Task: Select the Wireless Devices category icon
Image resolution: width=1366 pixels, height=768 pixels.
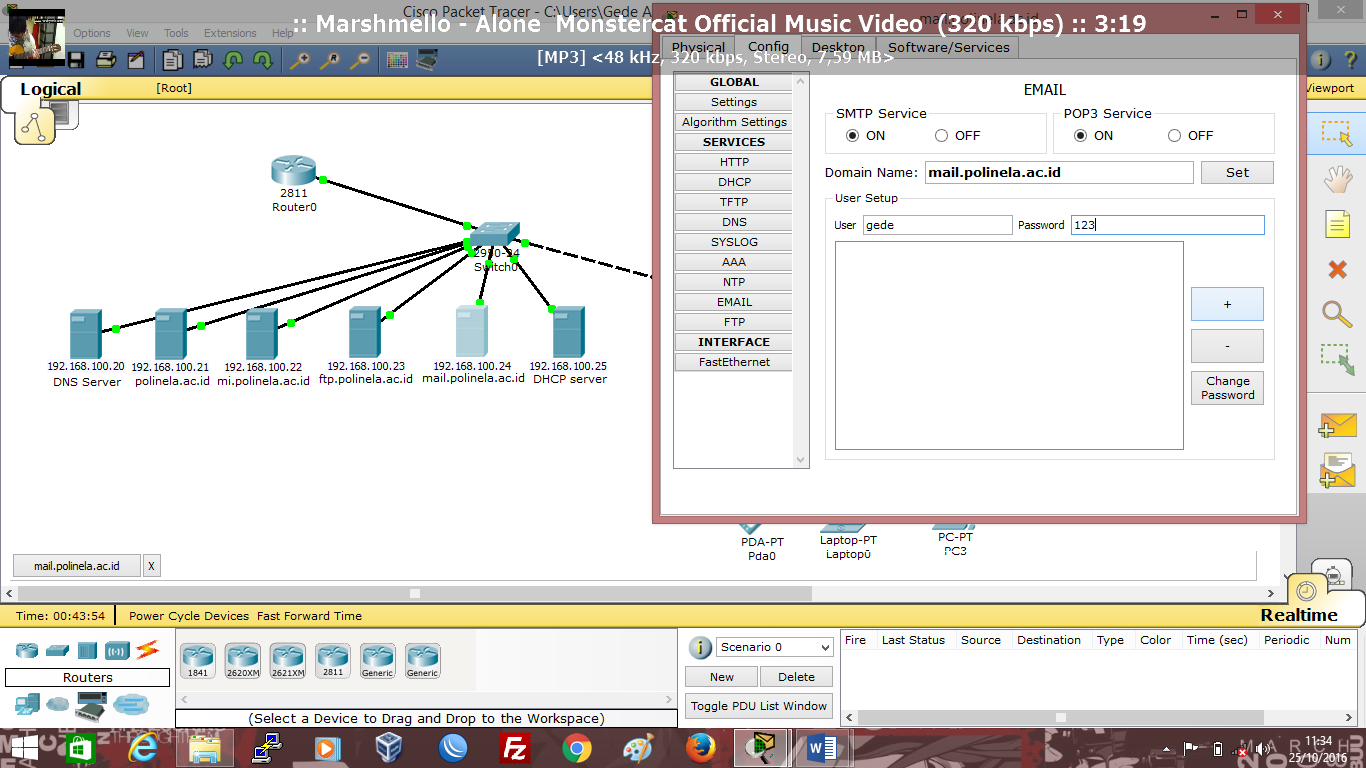Action: (x=117, y=650)
